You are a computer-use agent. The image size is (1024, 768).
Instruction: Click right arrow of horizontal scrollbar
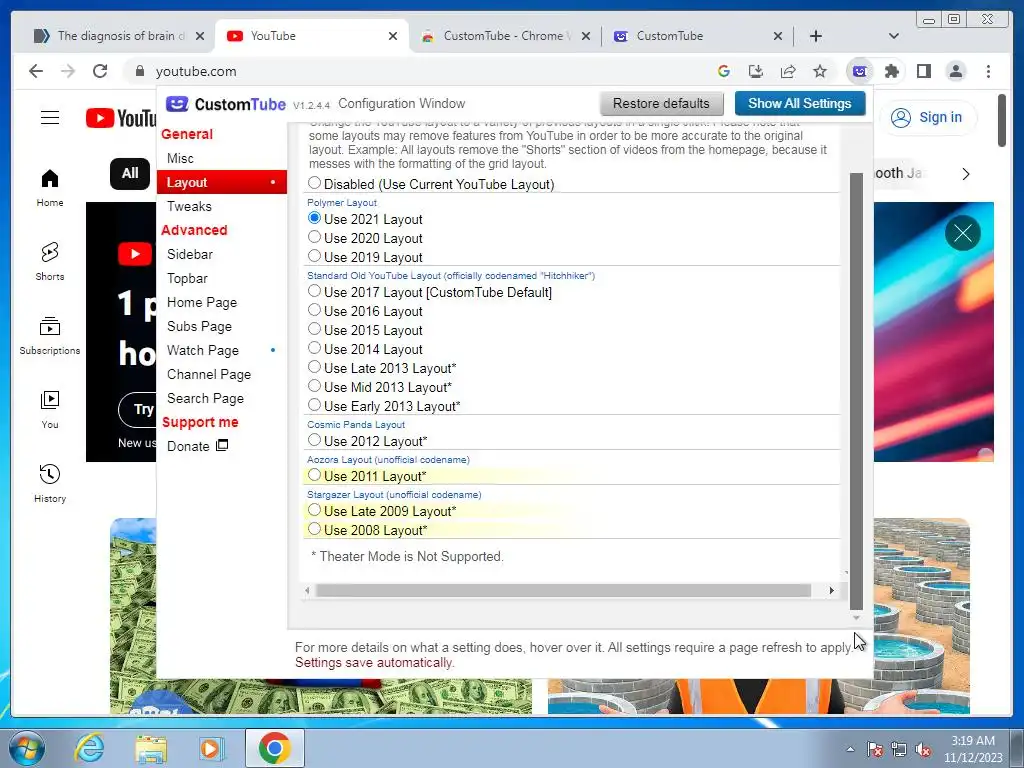[831, 590]
